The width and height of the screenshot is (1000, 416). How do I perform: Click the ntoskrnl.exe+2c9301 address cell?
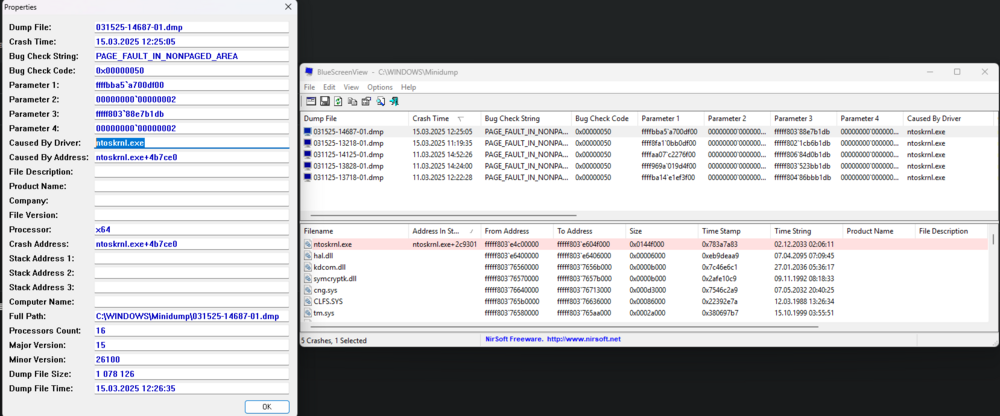pos(445,244)
